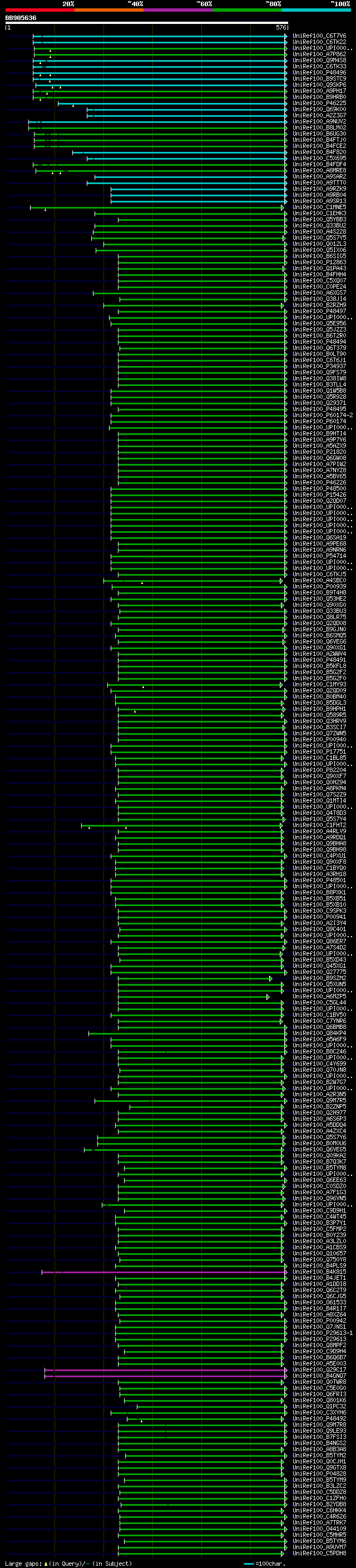Image resolution: width=356 pixels, height=1568 pixels.
Task: Select hit UniRef100_C6T7V6
Action: 319,36
